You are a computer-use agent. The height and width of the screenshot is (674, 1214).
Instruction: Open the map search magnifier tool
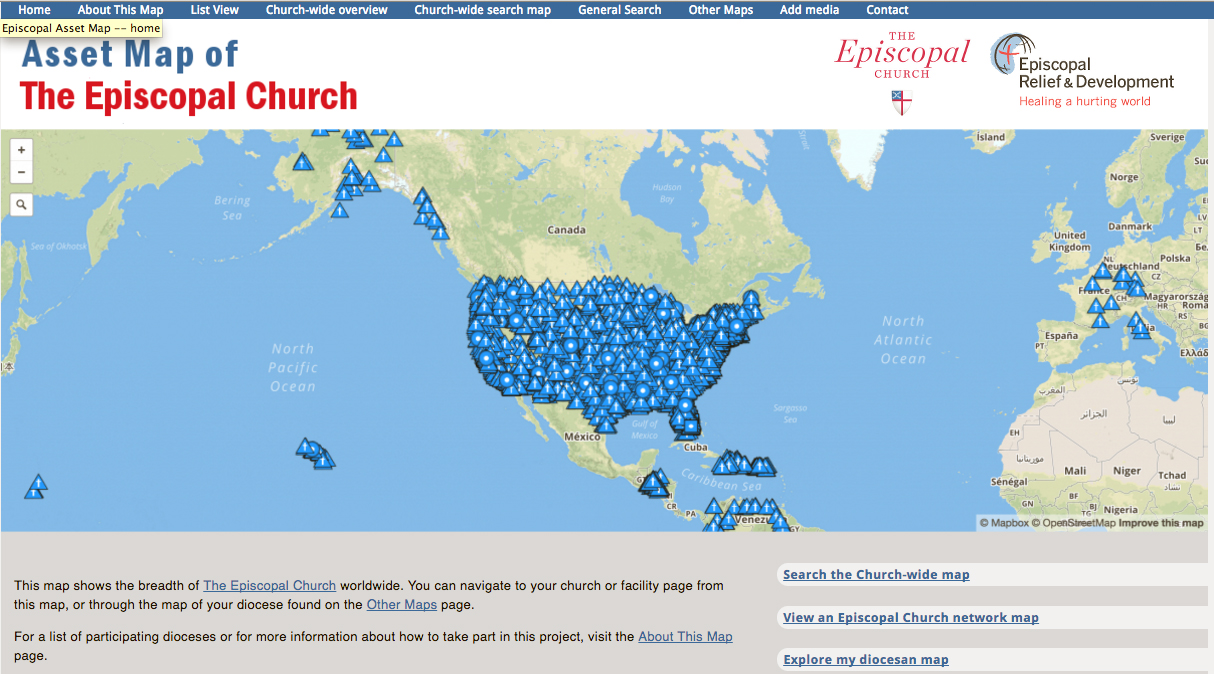(22, 205)
